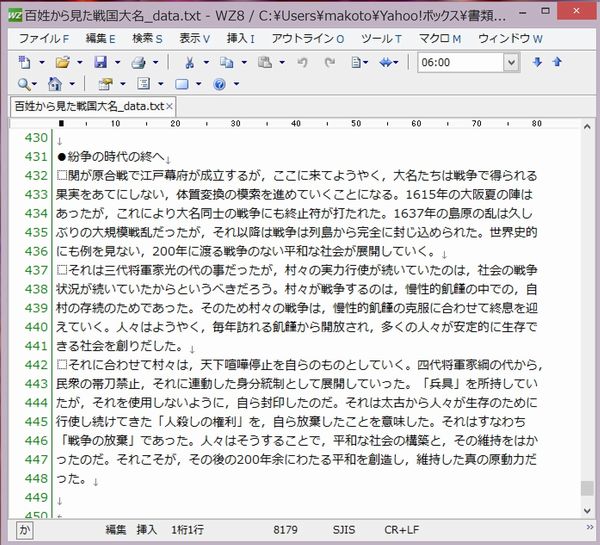Click the document page icon beside Redo

tap(356, 62)
